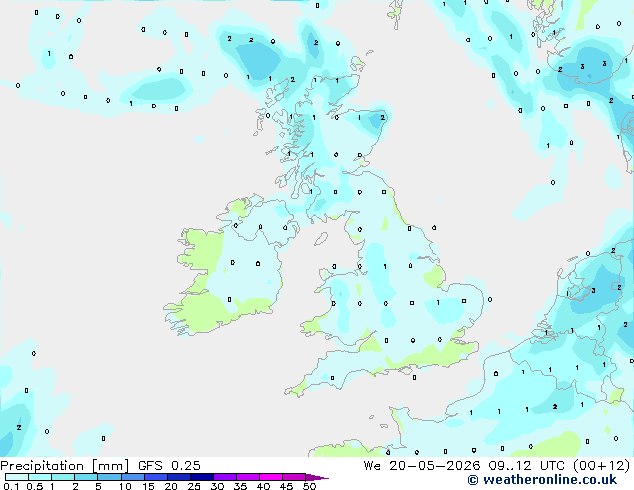The image size is (634, 490).
Task: Click the legend label '40'
Action: (263, 486)
